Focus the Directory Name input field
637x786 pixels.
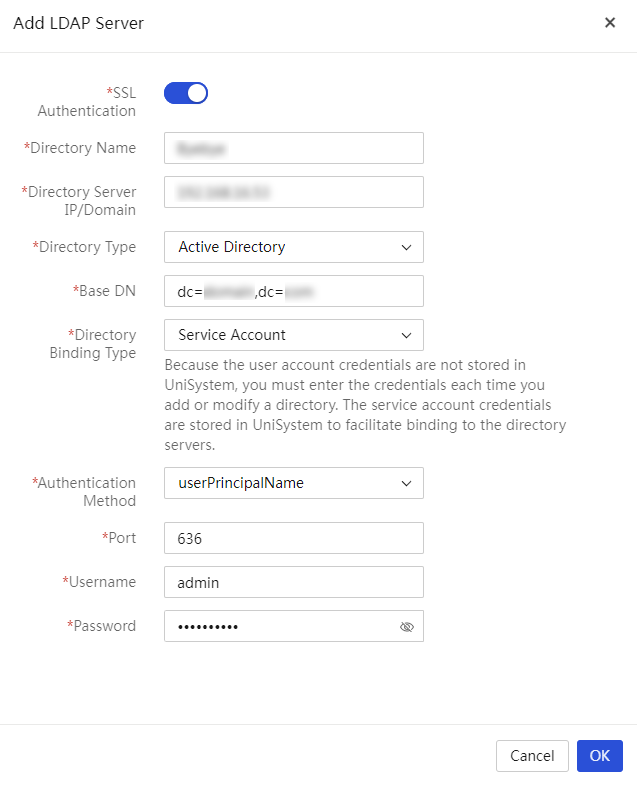click(x=294, y=148)
